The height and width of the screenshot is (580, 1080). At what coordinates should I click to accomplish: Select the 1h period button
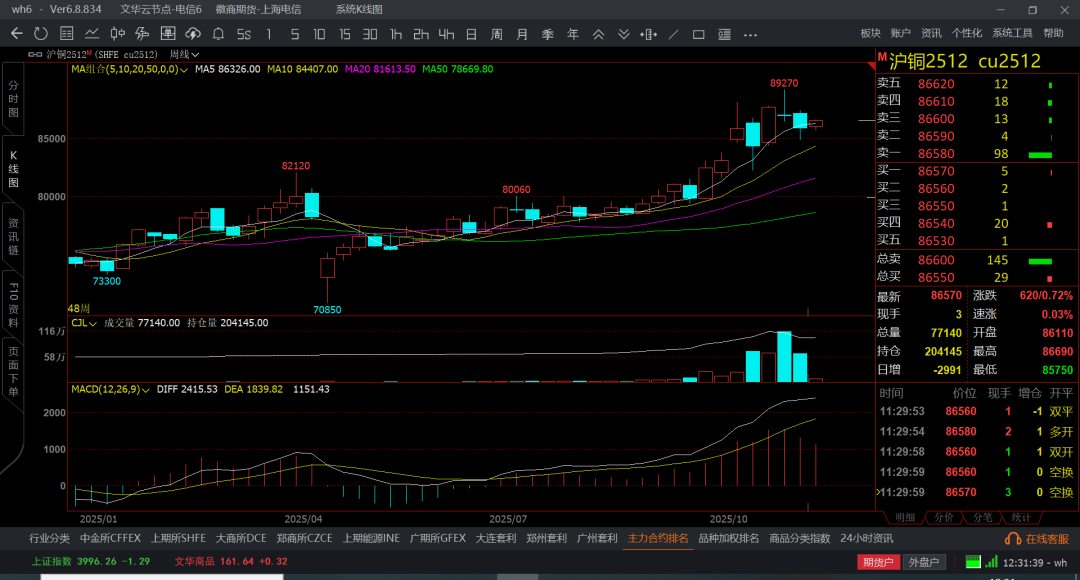pos(396,33)
